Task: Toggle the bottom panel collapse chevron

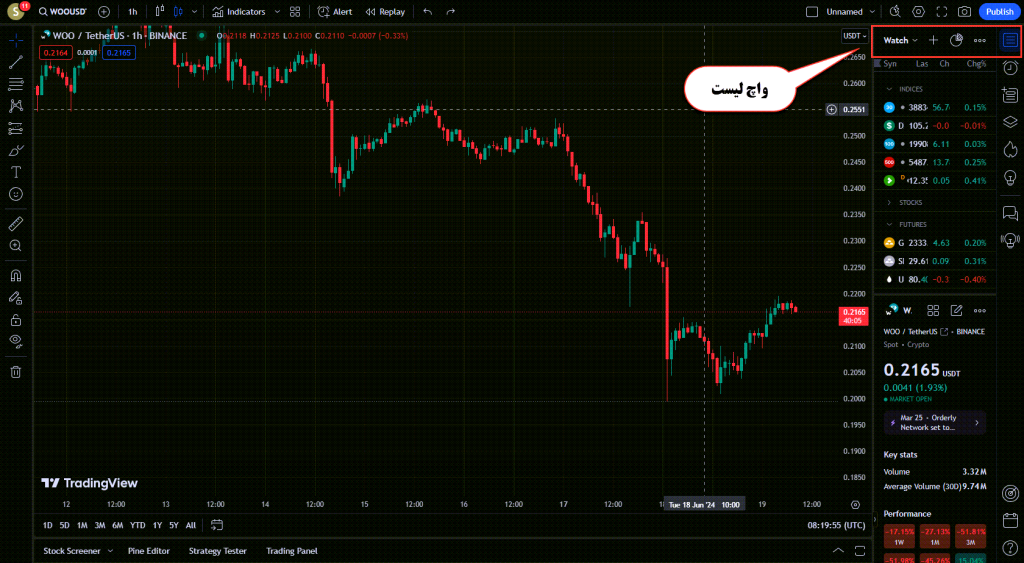Action: [838, 551]
